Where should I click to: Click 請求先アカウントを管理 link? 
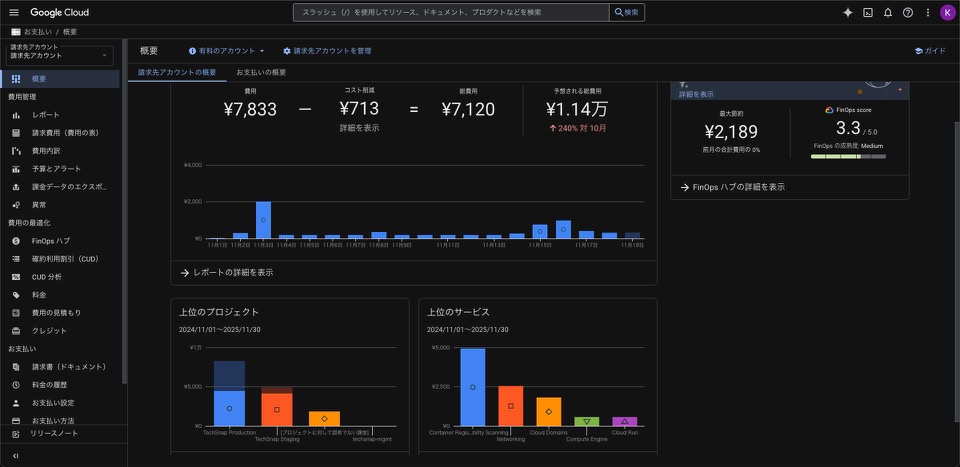[327, 50]
